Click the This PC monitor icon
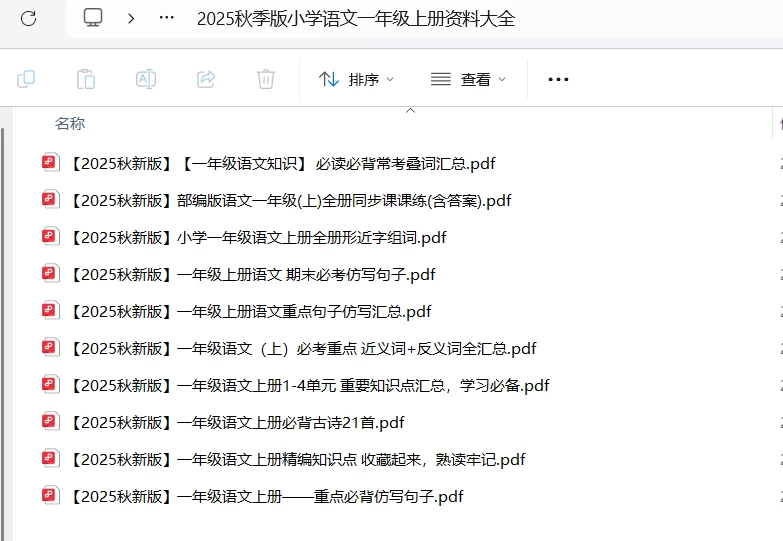 (x=93, y=18)
